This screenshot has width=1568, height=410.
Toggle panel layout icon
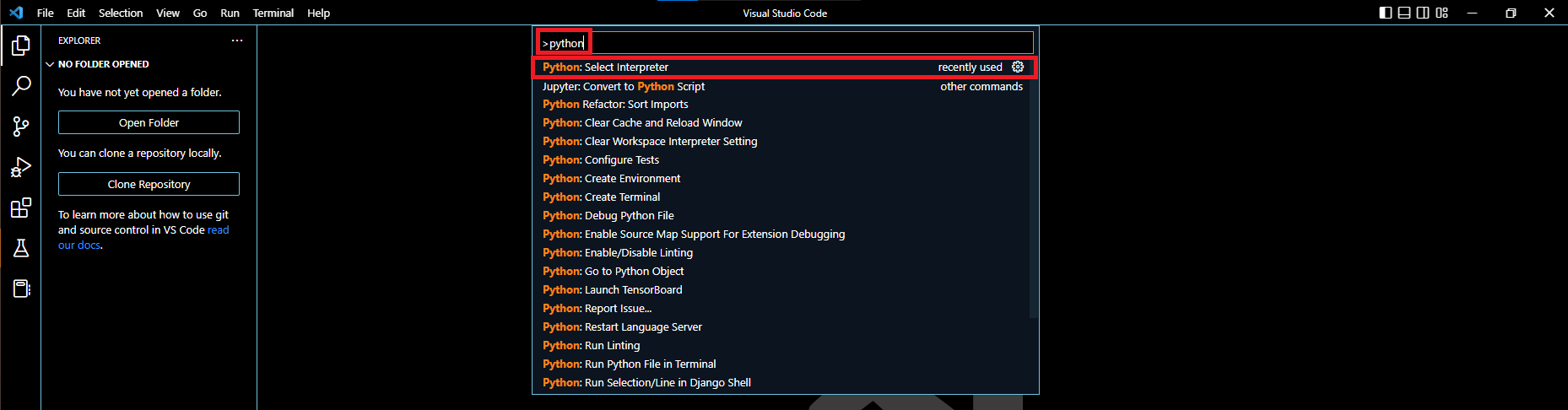pos(1404,13)
